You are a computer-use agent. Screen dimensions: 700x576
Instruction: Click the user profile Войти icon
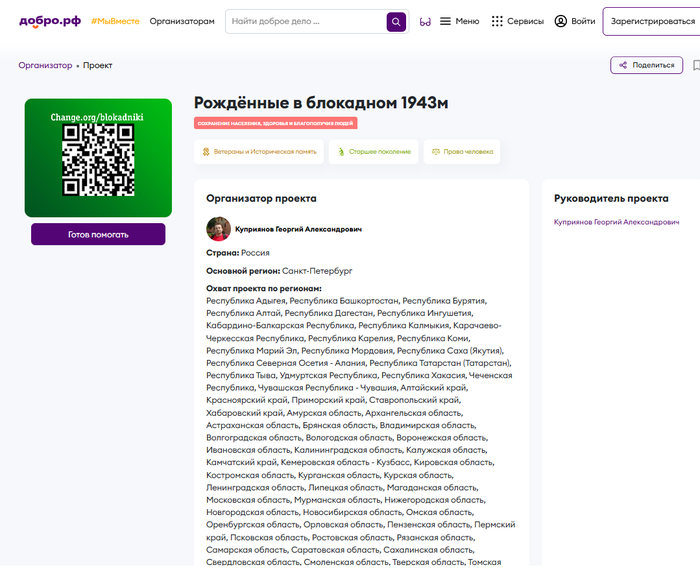click(561, 21)
